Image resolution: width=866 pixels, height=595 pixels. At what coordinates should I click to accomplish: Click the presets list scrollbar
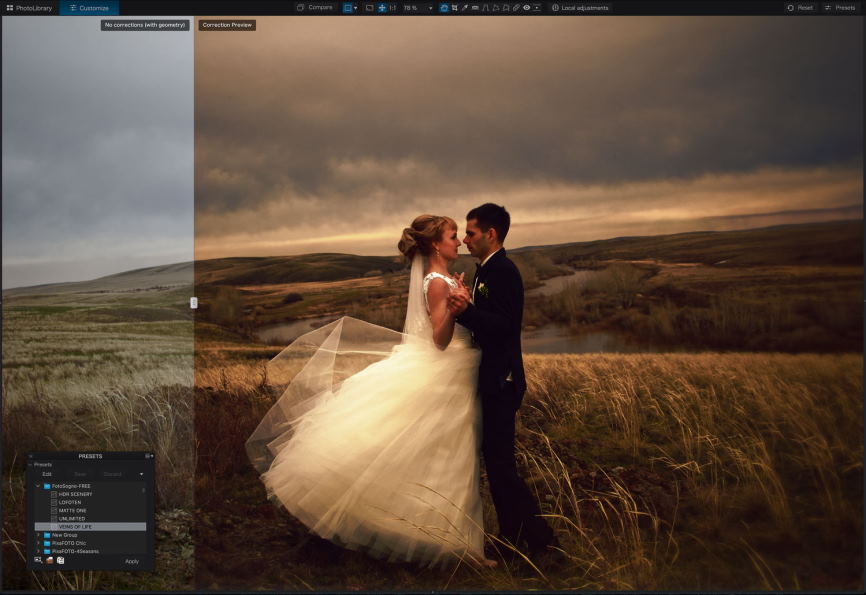tap(144, 490)
